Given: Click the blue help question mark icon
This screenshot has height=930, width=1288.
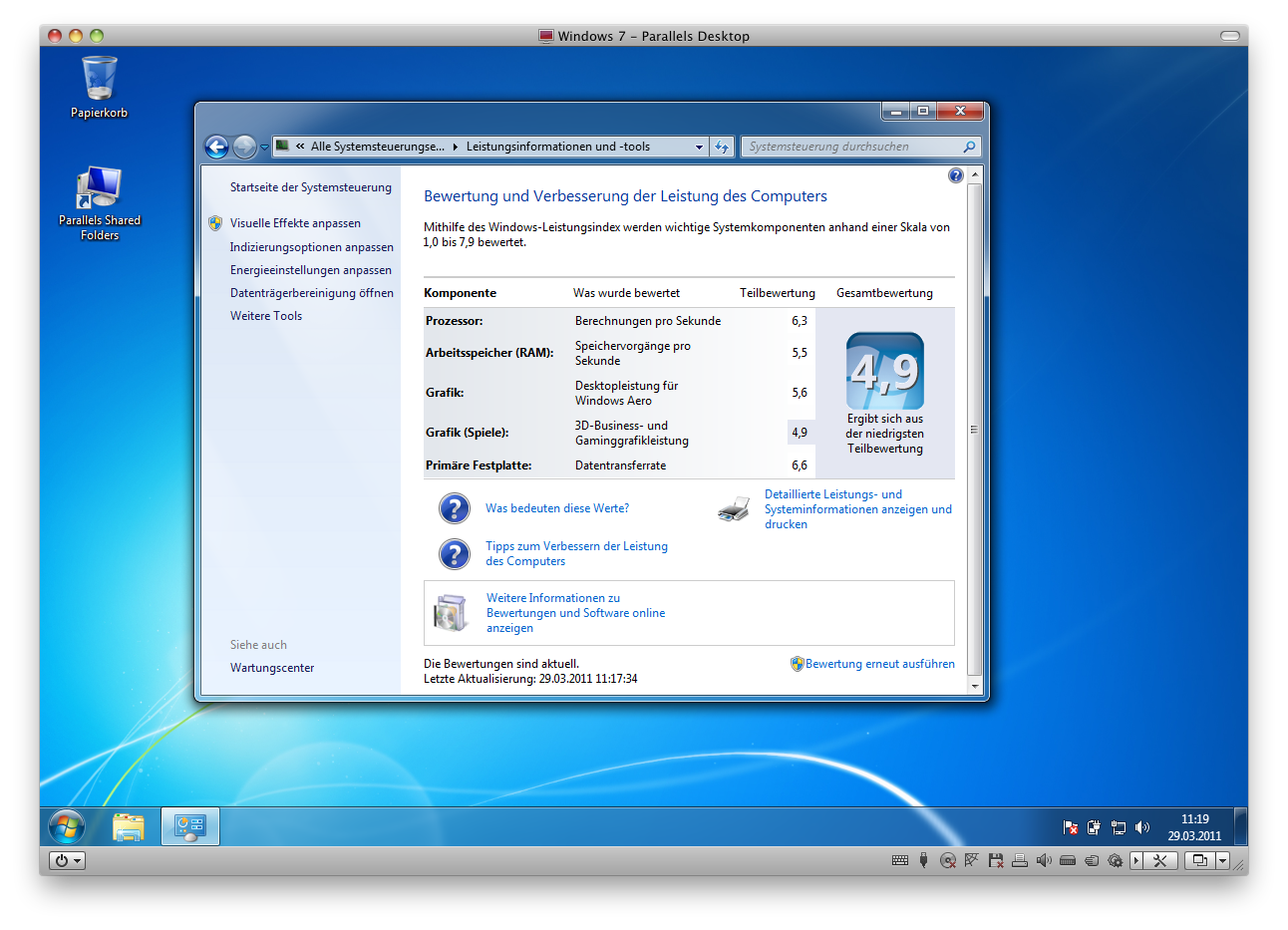Looking at the screenshot, I should (x=956, y=175).
